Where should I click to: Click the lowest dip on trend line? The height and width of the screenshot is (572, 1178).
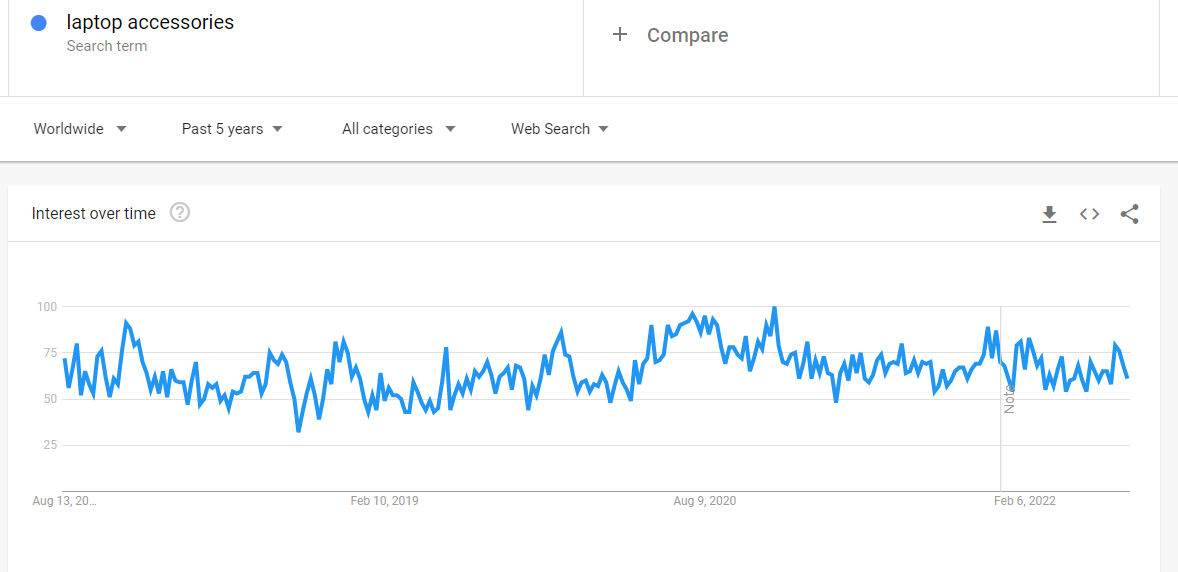coord(299,430)
